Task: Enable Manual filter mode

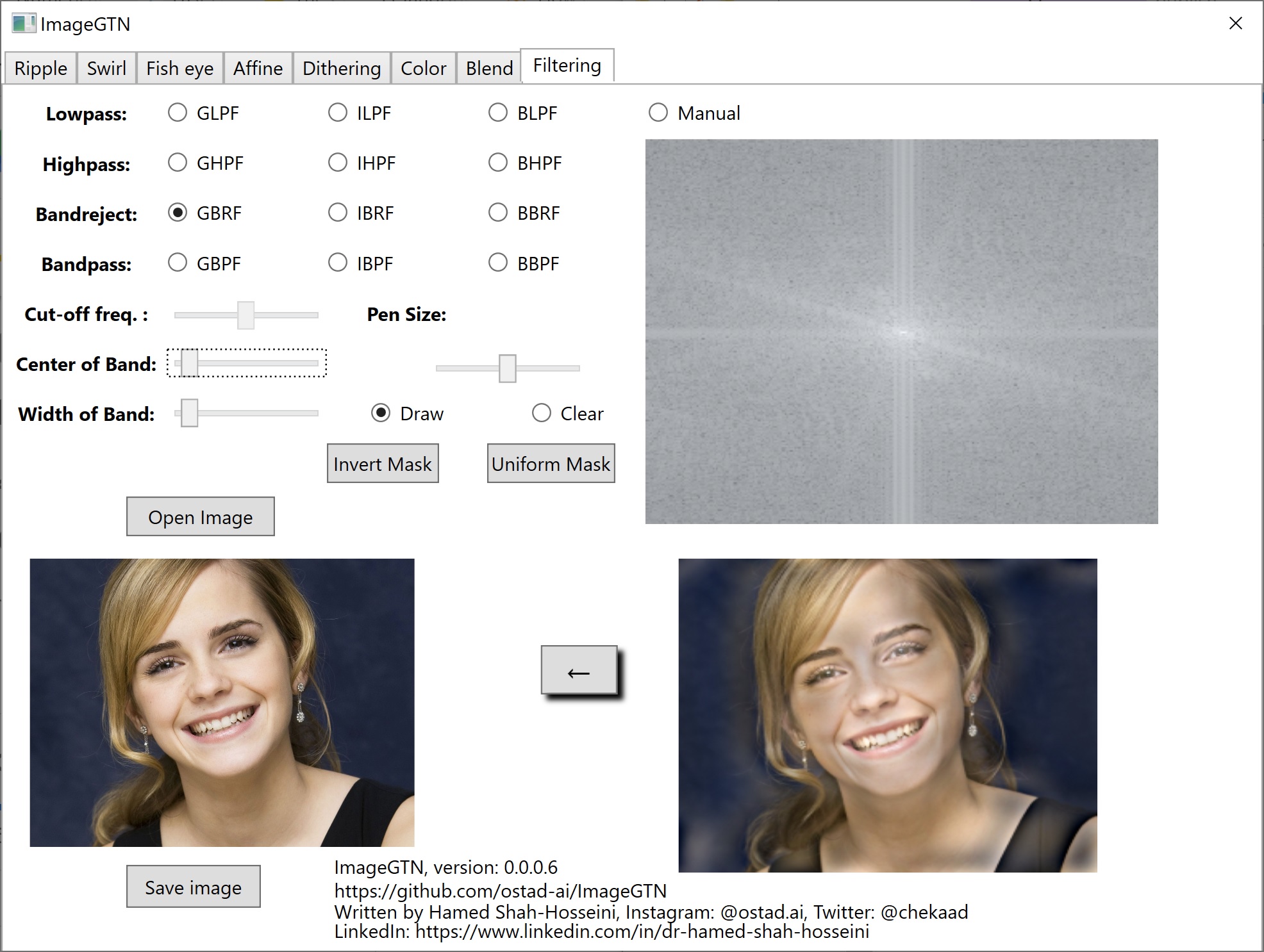Action: tap(658, 113)
